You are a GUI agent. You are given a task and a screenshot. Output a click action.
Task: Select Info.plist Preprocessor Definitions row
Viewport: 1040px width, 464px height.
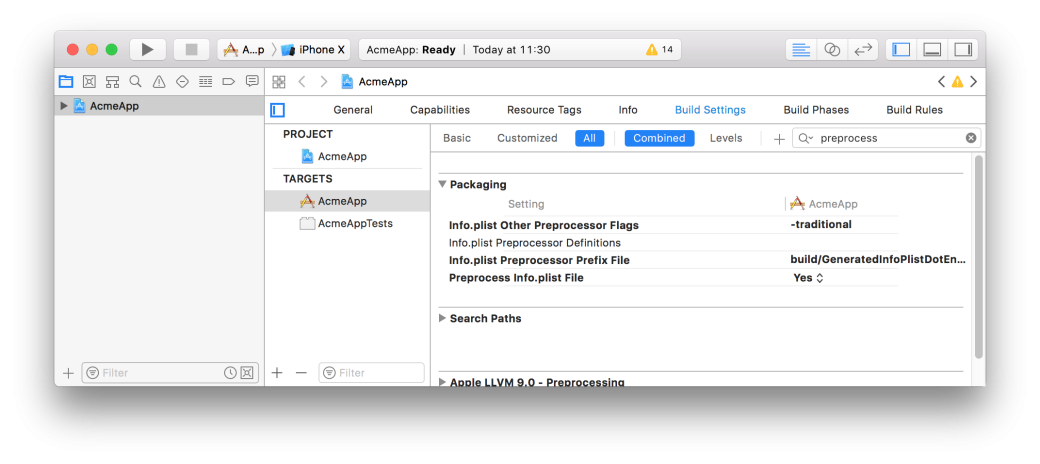coord(673,243)
